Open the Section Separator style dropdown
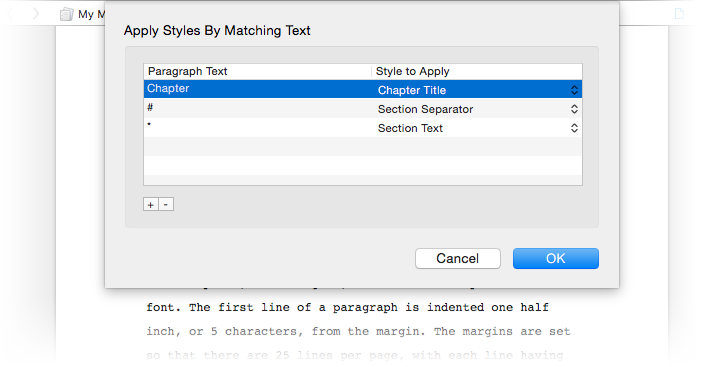 click(x=478, y=109)
